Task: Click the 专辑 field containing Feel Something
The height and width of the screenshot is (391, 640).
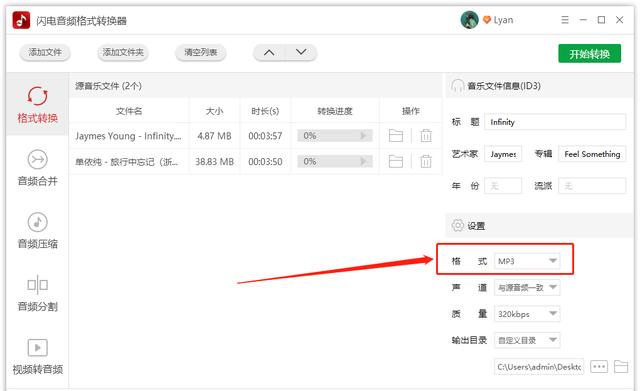Action: coord(592,154)
